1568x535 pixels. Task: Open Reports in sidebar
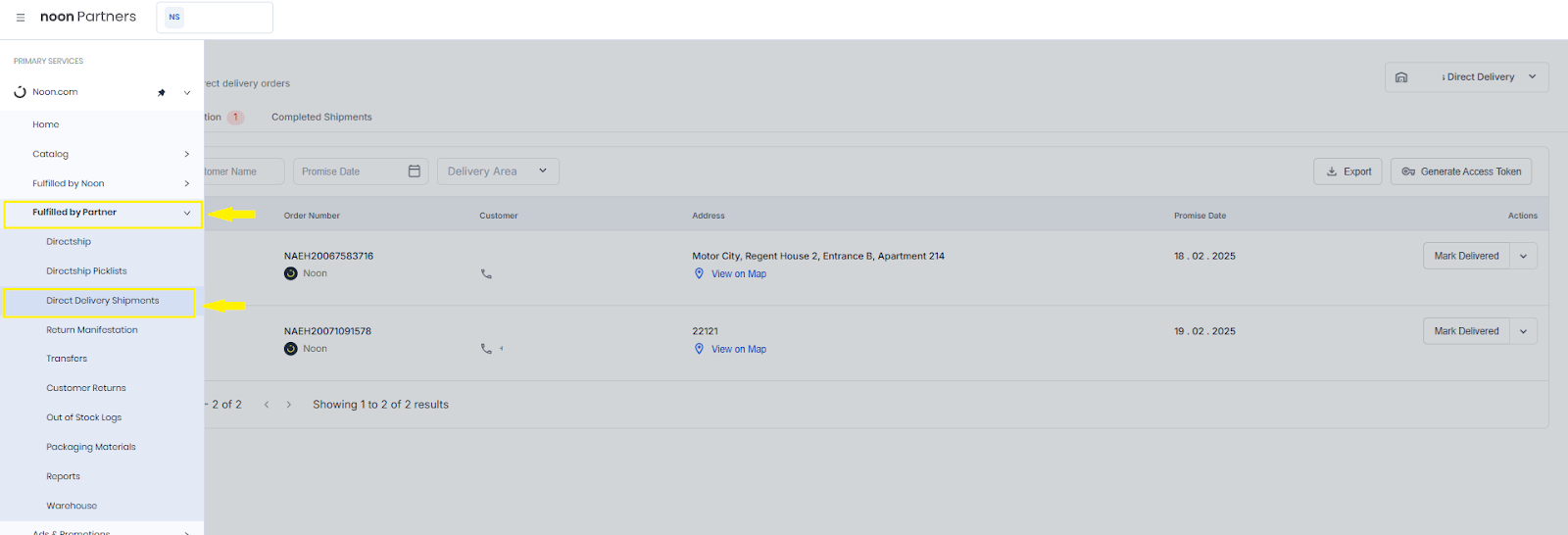tap(64, 476)
